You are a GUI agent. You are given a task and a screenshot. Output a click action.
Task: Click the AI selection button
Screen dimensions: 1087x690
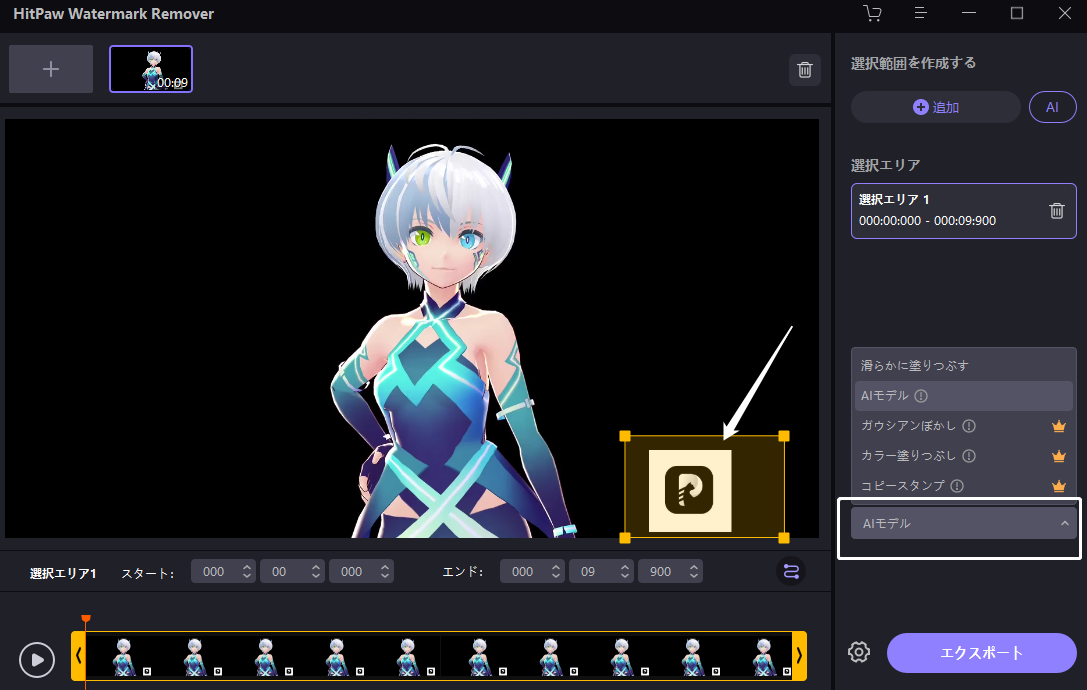[1052, 107]
